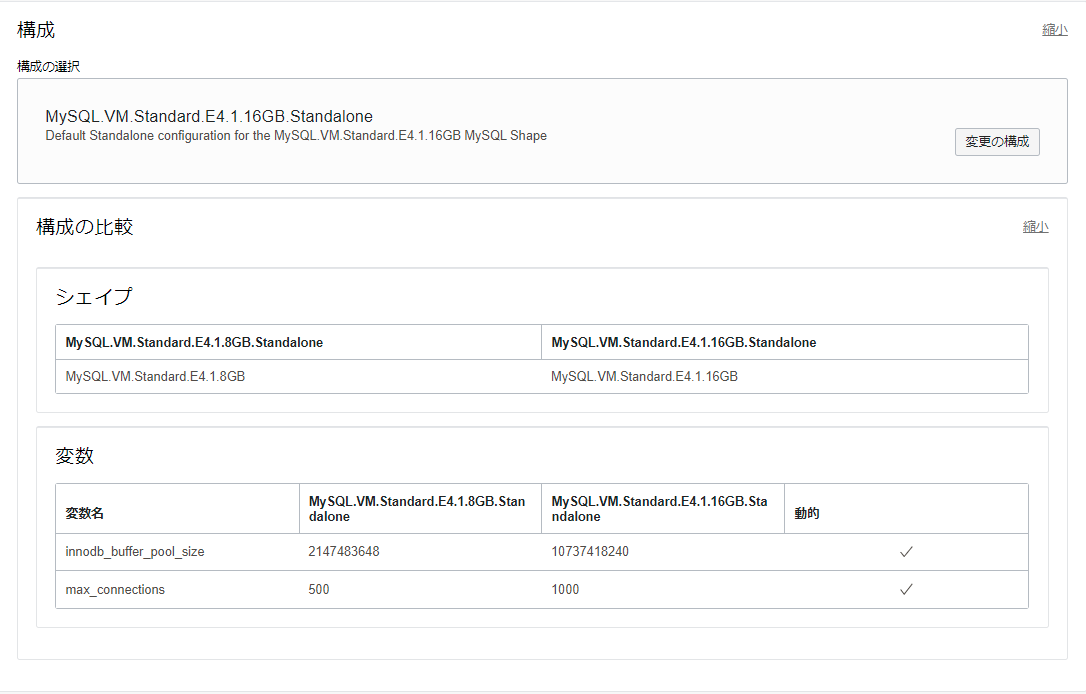Select the value 10737418240
The width and height of the screenshot is (1086, 694).
pyautogui.click(x=590, y=552)
